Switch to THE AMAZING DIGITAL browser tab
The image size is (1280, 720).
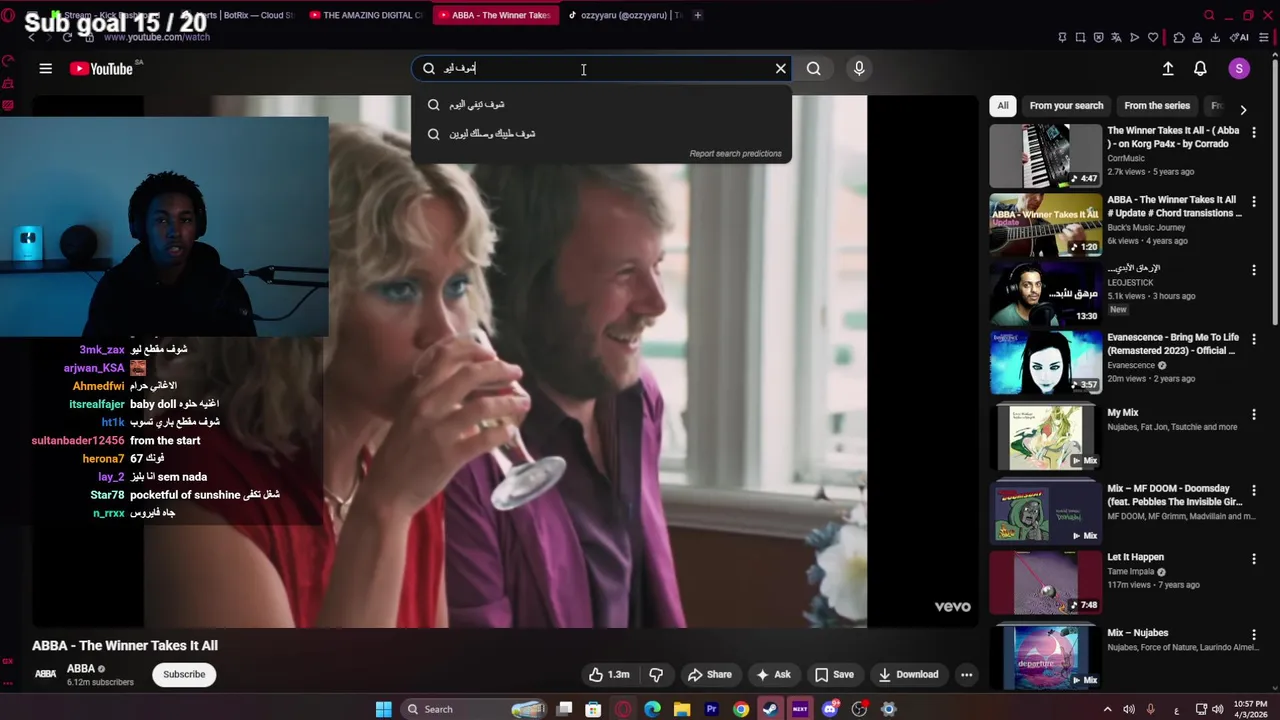366,15
